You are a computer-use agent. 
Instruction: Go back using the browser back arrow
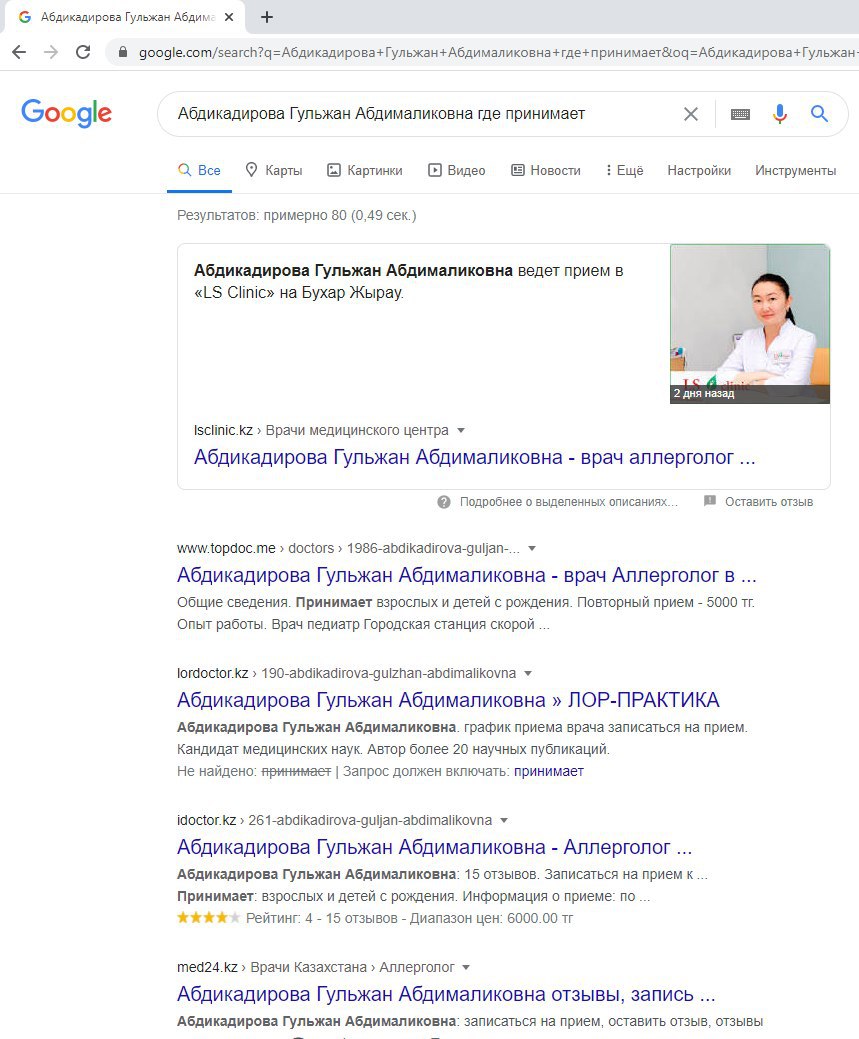coord(19,52)
